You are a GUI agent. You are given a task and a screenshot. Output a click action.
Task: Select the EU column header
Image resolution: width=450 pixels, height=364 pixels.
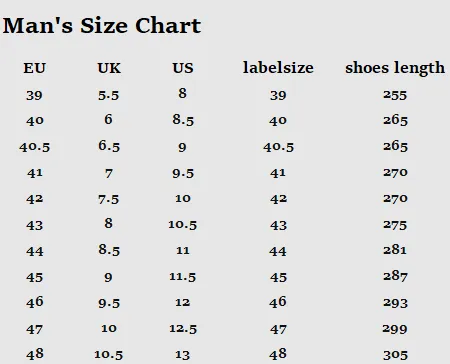[34, 68]
